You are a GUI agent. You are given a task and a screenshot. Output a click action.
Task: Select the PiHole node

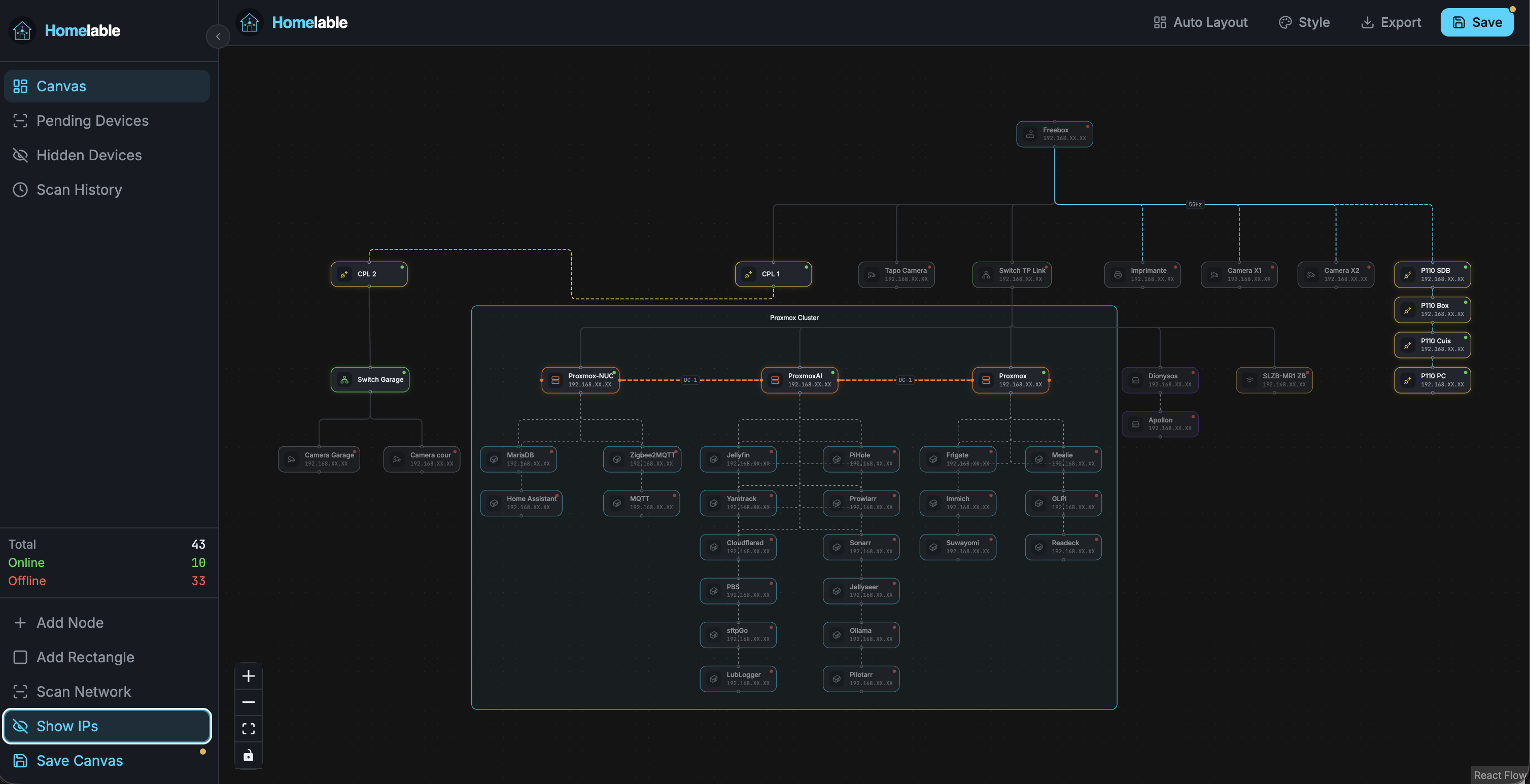(x=861, y=459)
